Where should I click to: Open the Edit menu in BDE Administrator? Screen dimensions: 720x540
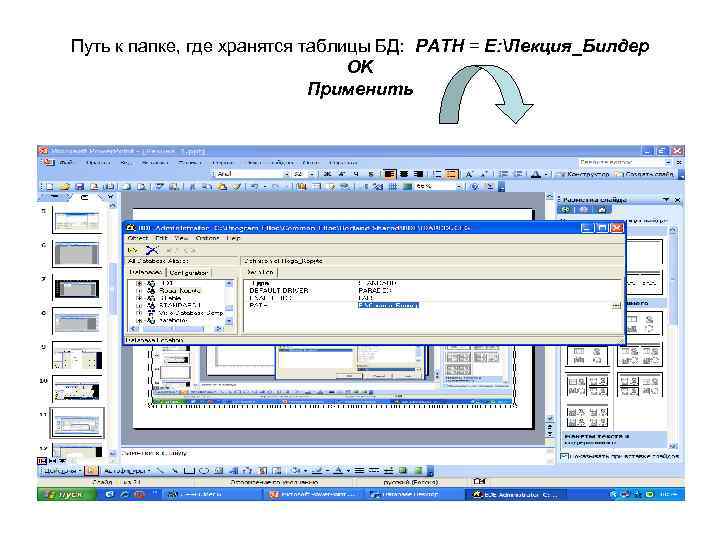point(161,238)
